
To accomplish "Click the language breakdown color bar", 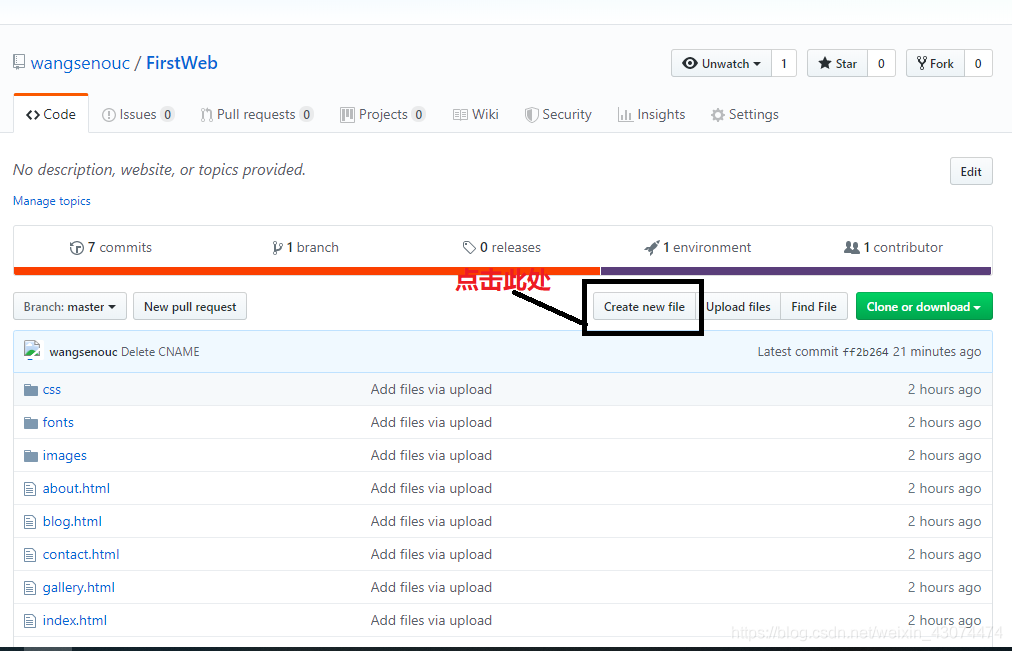I will (502, 271).
